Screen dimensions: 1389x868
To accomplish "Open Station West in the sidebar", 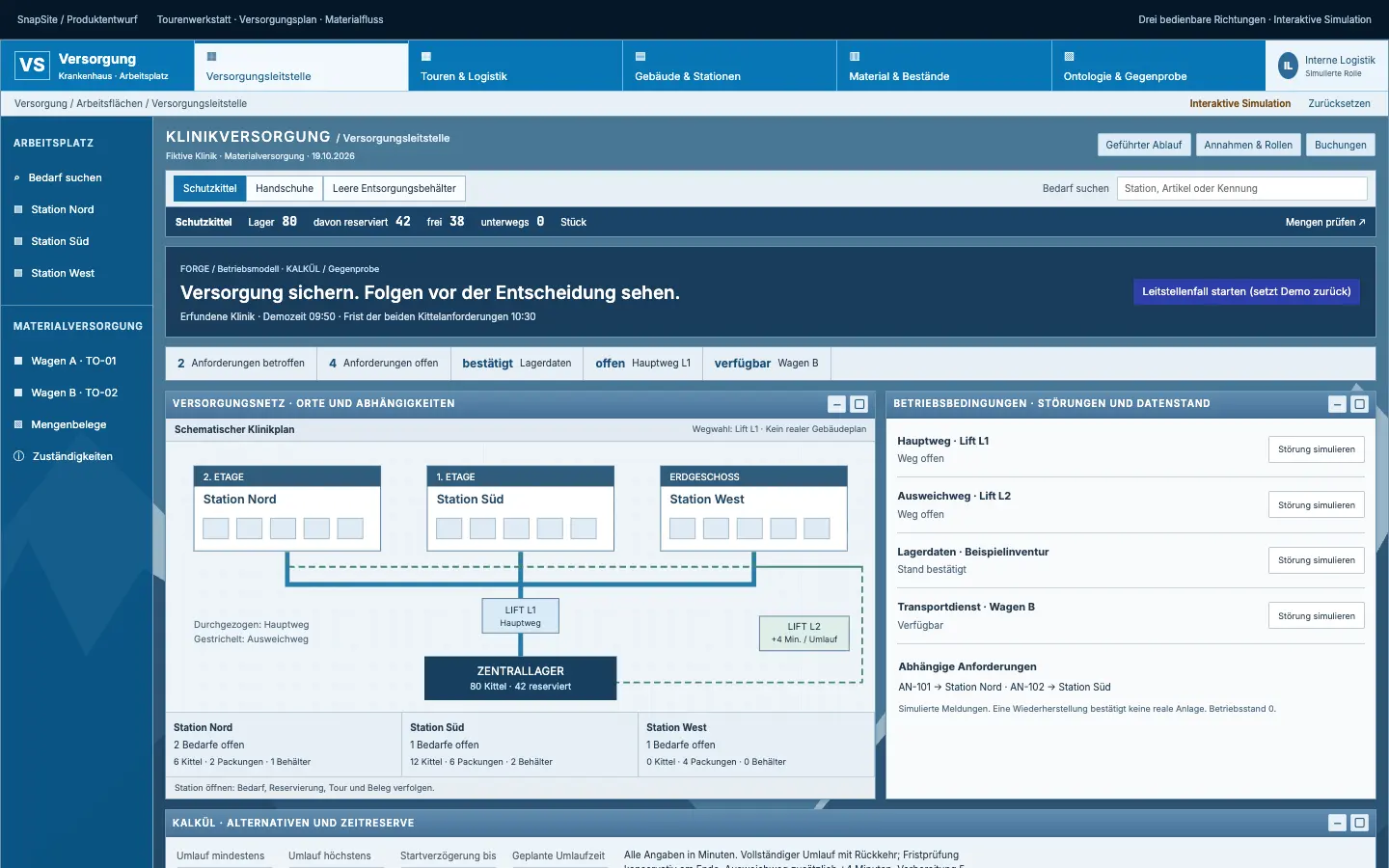I will 77,273.
